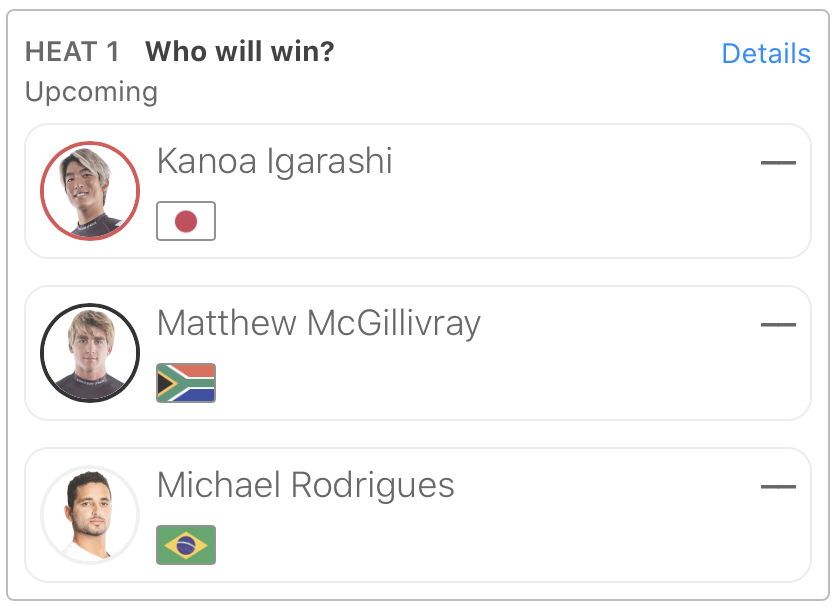
Task: Click the "Who will win?" heading
Action: coord(240,52)
